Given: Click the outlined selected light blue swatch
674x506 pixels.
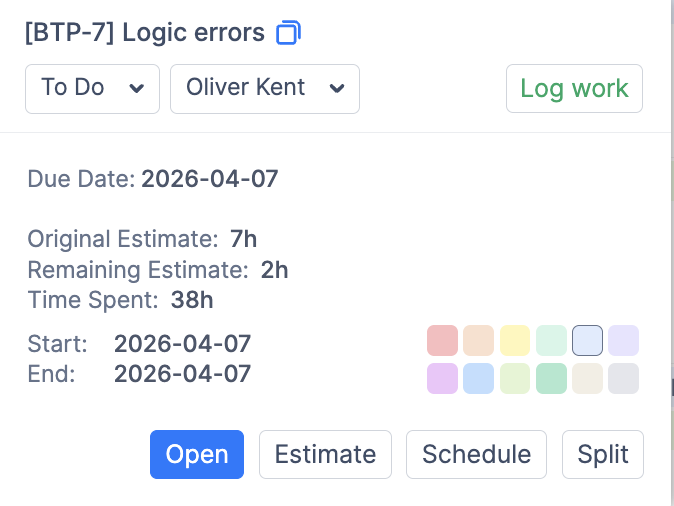Looking at the screenshot, I should (587, 341).
